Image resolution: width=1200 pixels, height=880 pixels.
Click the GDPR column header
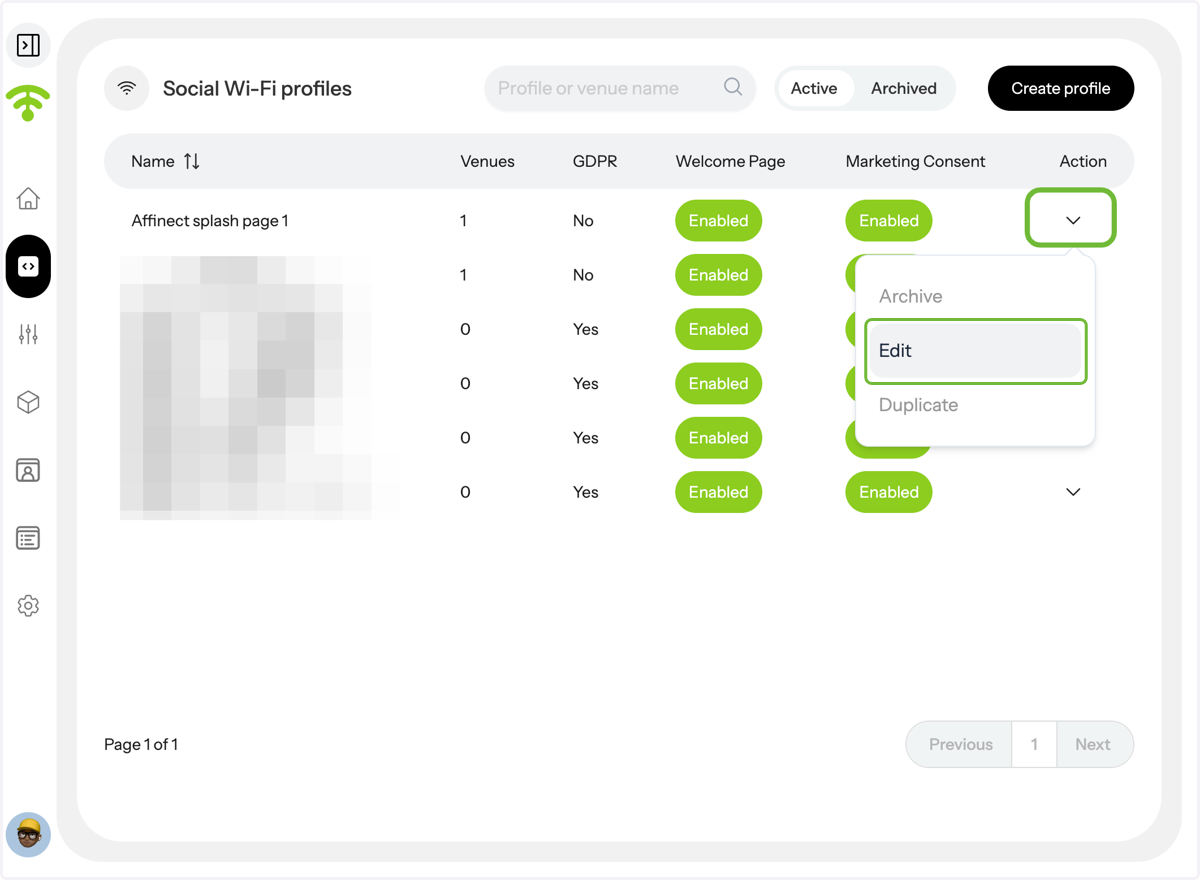[x=595, y=161]
